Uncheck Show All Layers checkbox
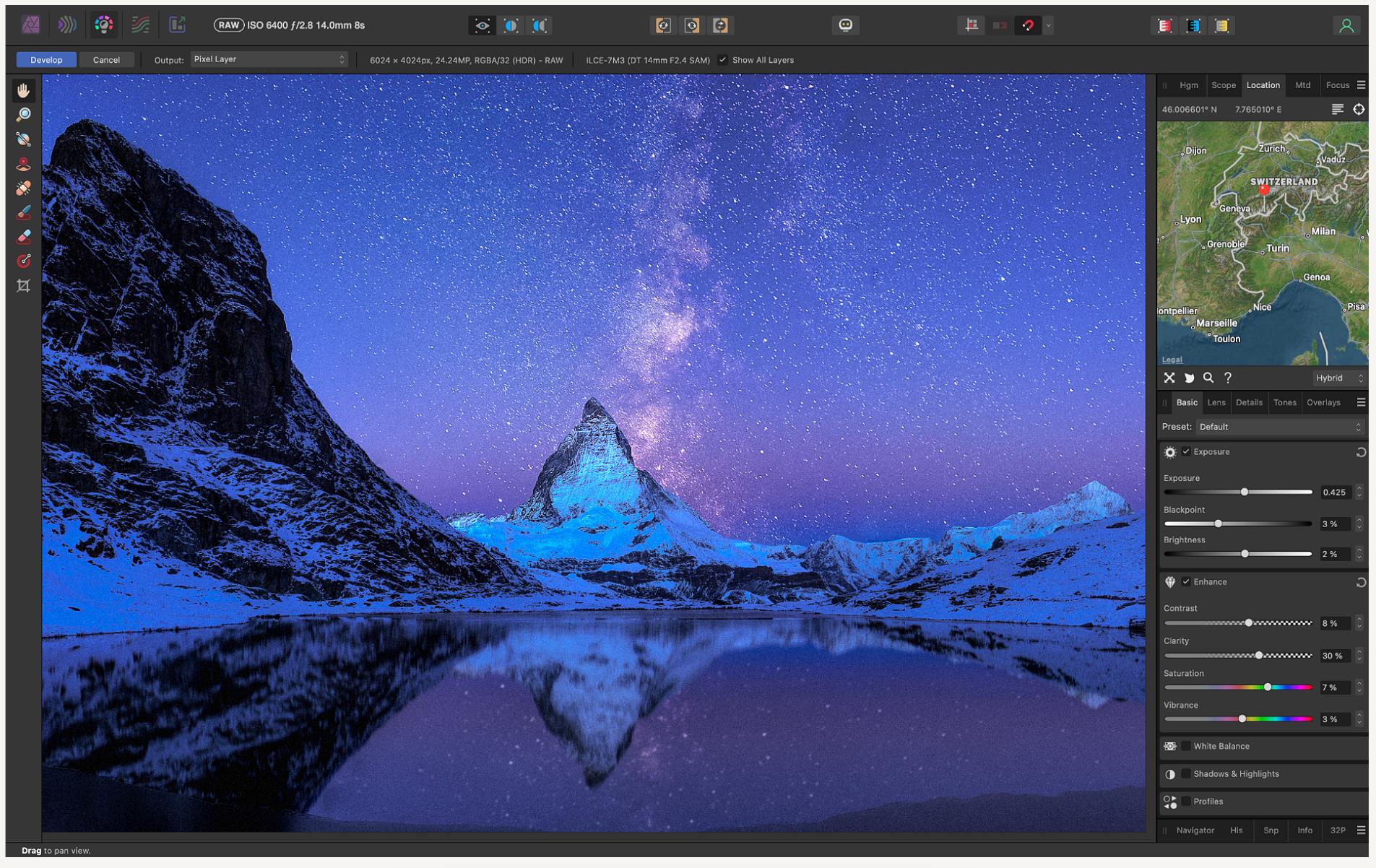The height and width of the screenshot is (868, 1376). [x=722, y=60]
